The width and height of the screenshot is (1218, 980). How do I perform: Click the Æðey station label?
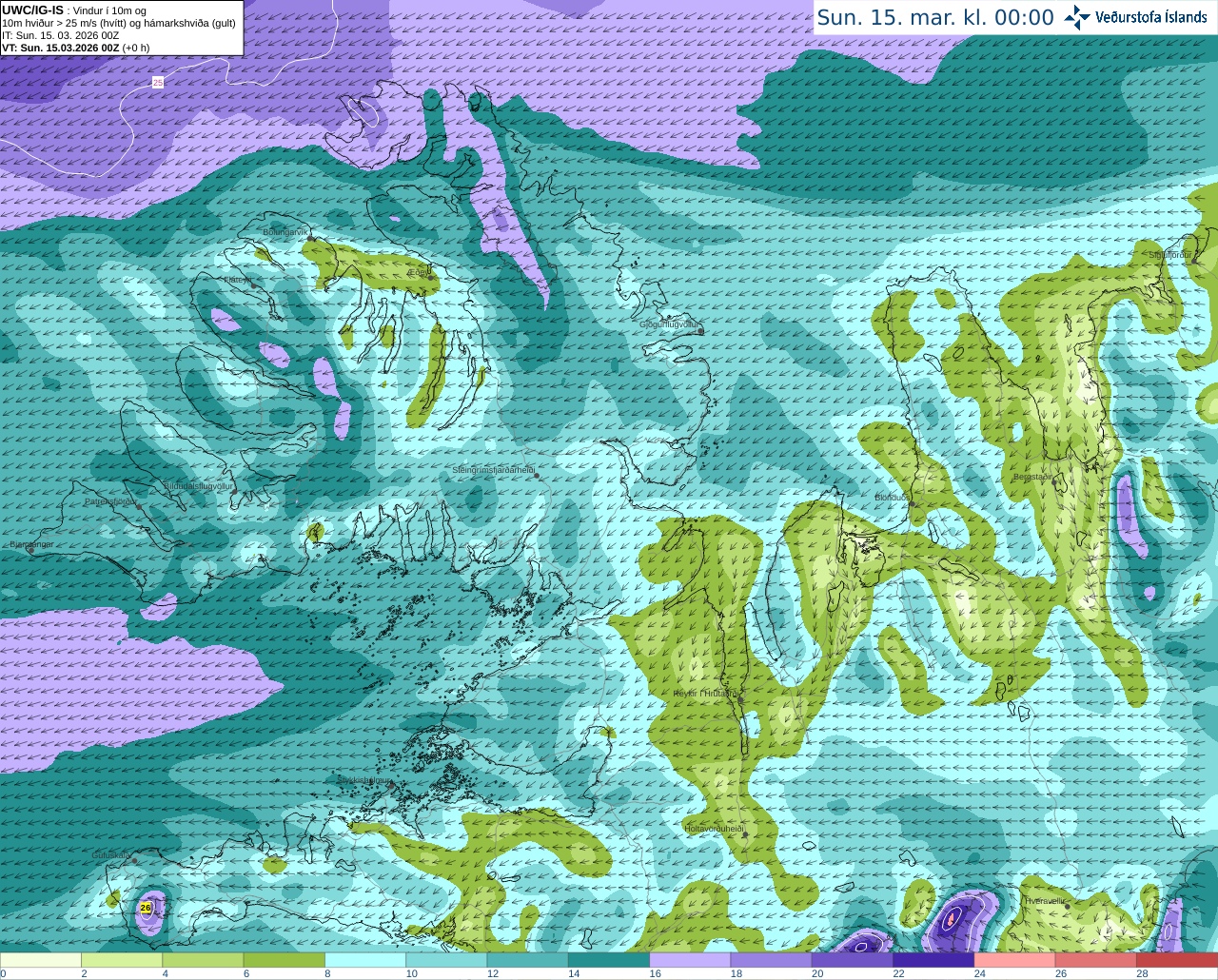pos(418,272)
